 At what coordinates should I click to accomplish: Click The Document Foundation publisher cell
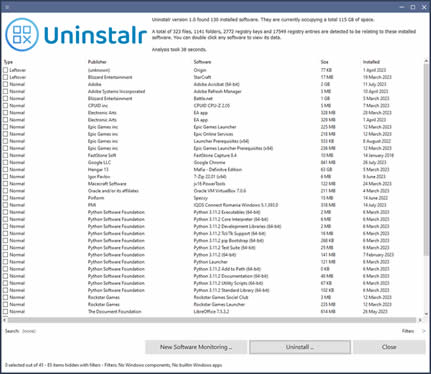114,311
